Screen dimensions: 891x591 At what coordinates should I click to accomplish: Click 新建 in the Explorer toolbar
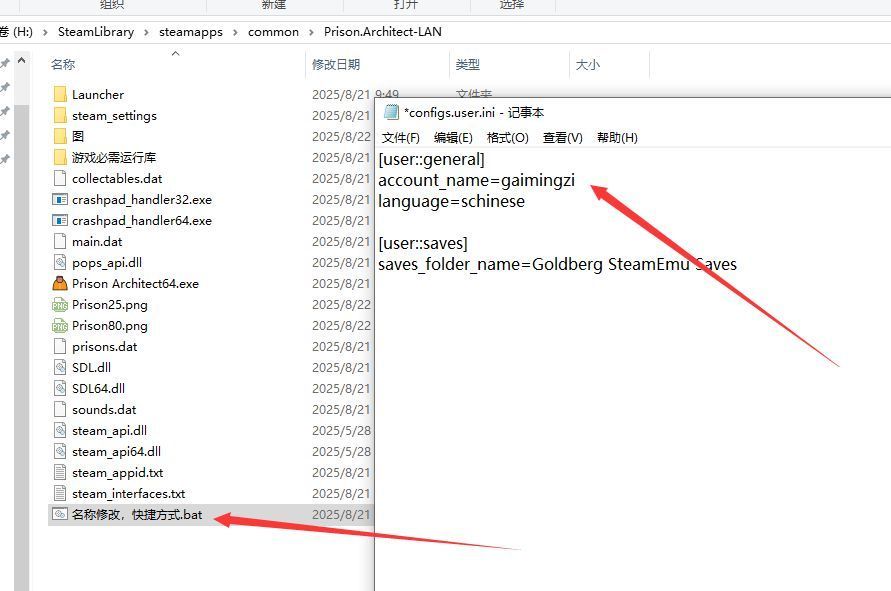[274, 4]
